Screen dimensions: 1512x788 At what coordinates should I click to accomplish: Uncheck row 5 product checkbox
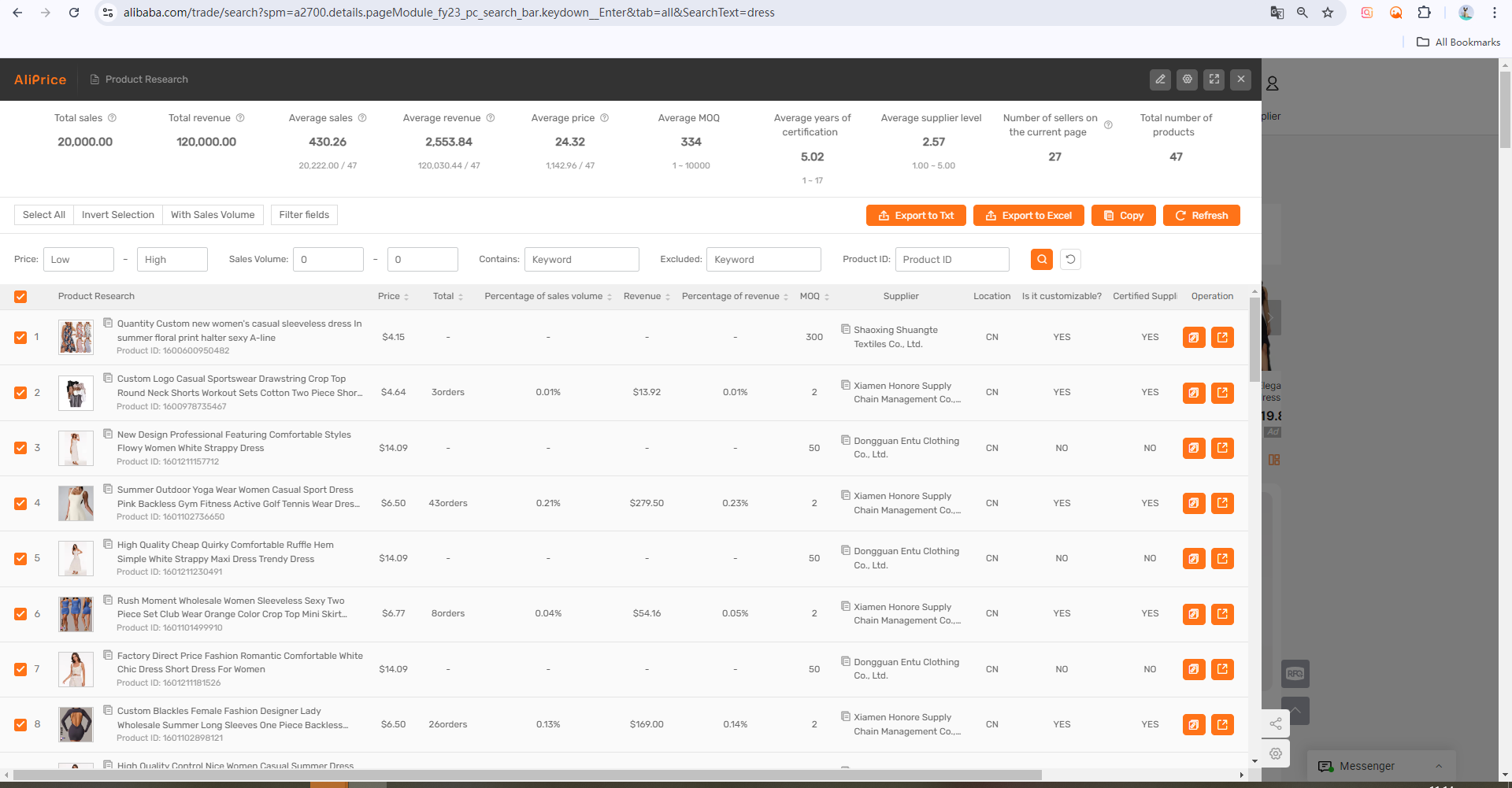coord(20,559)
